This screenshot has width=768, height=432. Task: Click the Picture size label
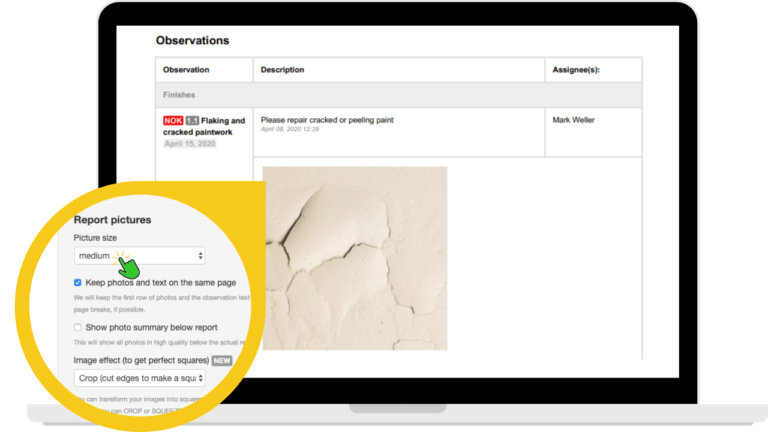tap(95, 238)
